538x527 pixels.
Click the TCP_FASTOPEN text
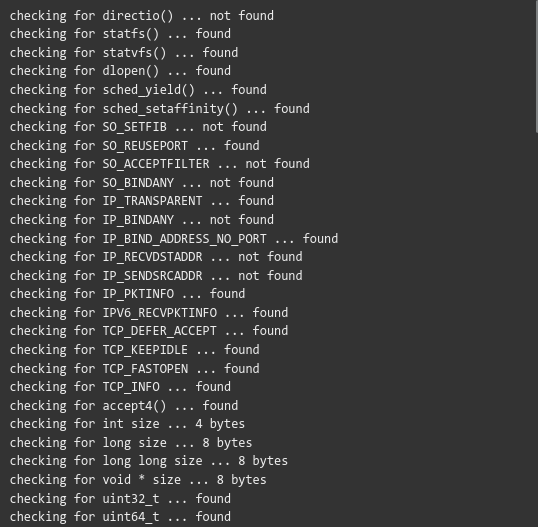[145, 369]
